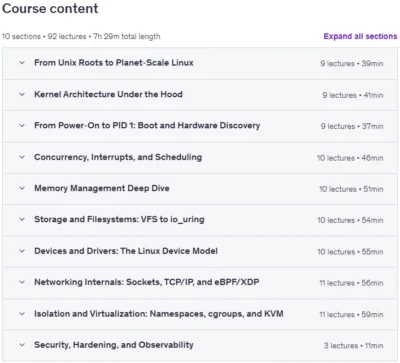
Task: Open Memory Management Deep Dive chevron
Action: pos(22,188)
